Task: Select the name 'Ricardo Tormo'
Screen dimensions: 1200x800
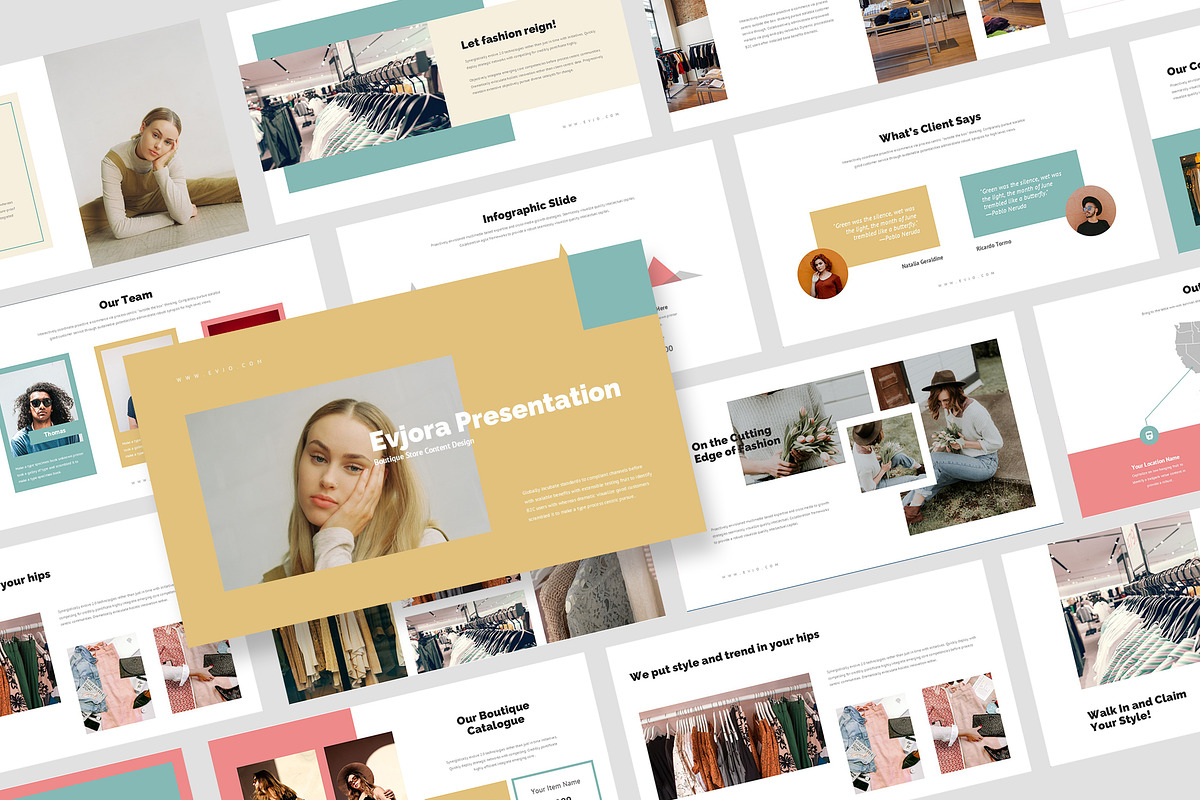Action: (x=994, y=244)
